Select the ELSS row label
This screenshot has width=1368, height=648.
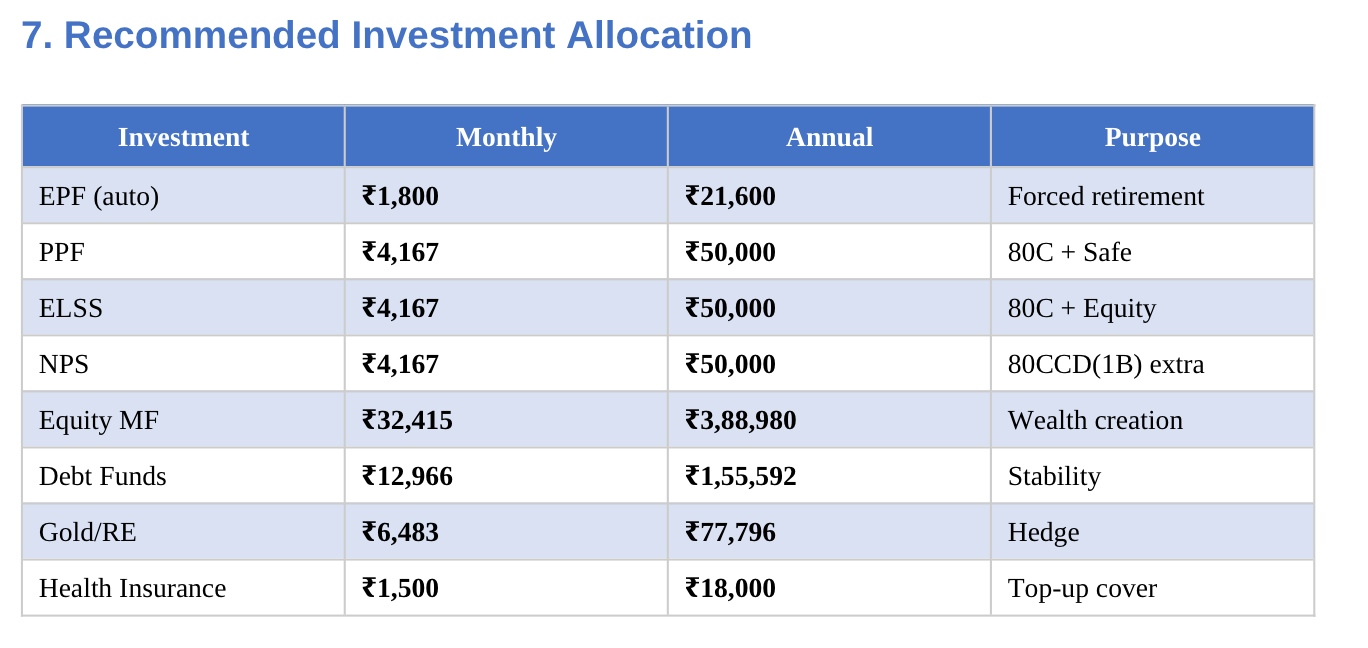(71, 308)
